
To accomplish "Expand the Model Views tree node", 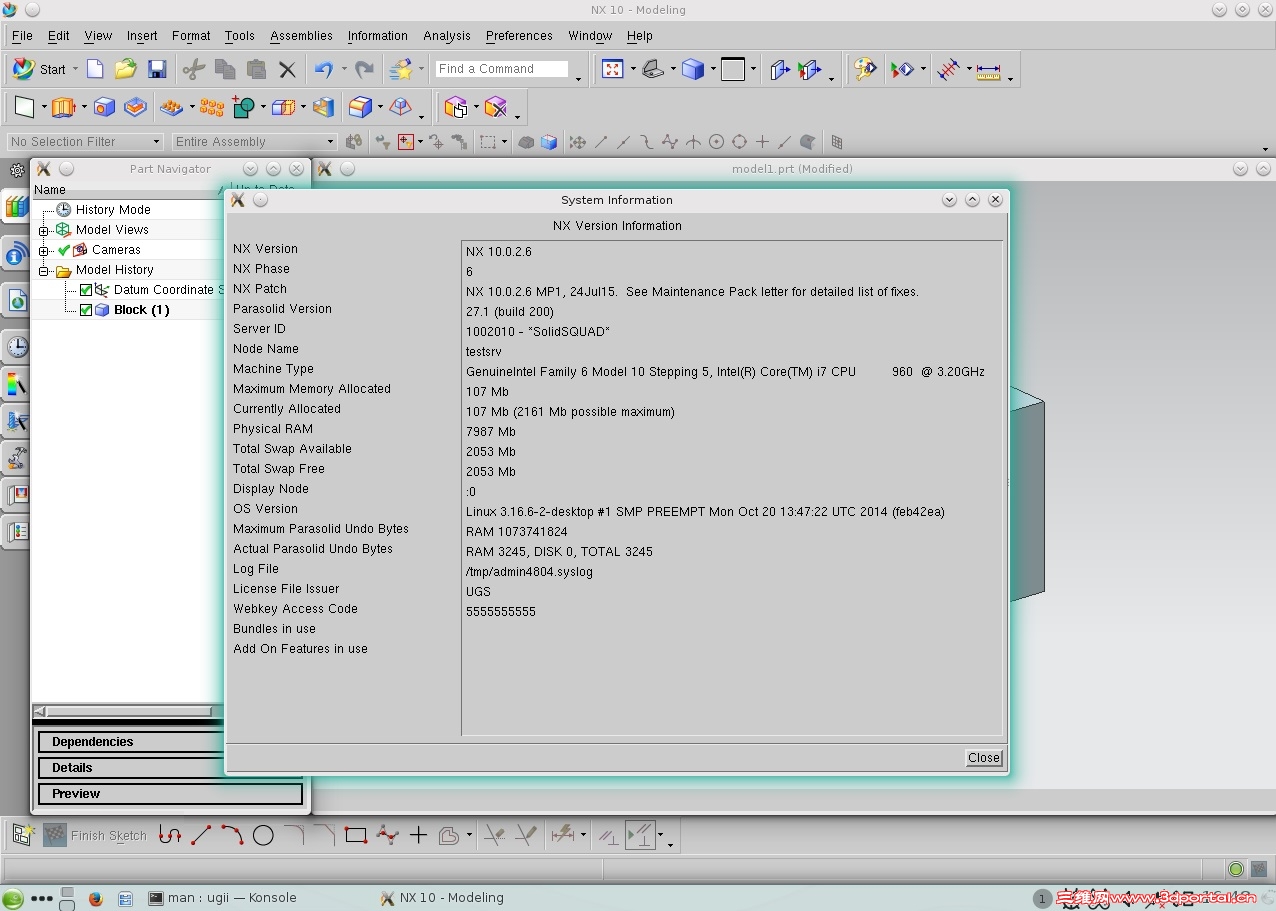I will pyautogui.click(x=42, y=229).
